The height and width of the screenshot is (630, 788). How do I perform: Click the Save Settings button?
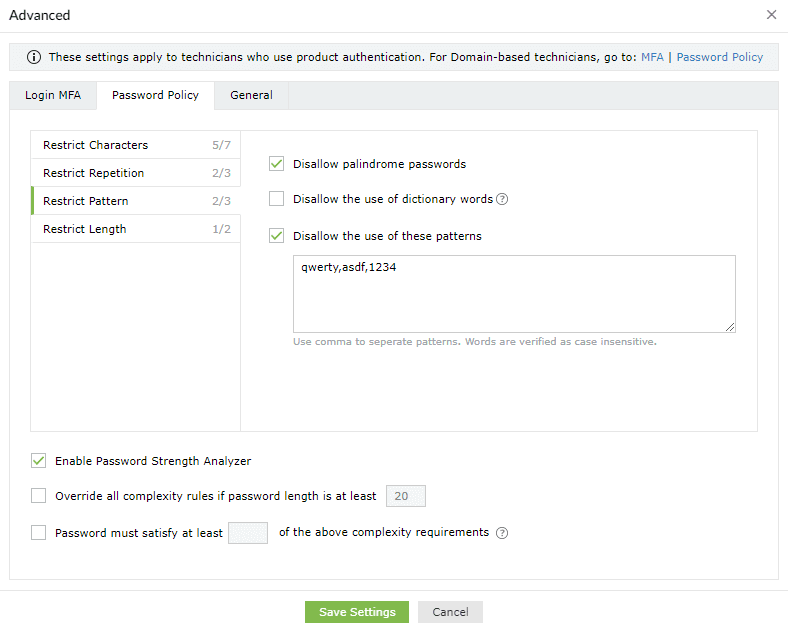357,612
